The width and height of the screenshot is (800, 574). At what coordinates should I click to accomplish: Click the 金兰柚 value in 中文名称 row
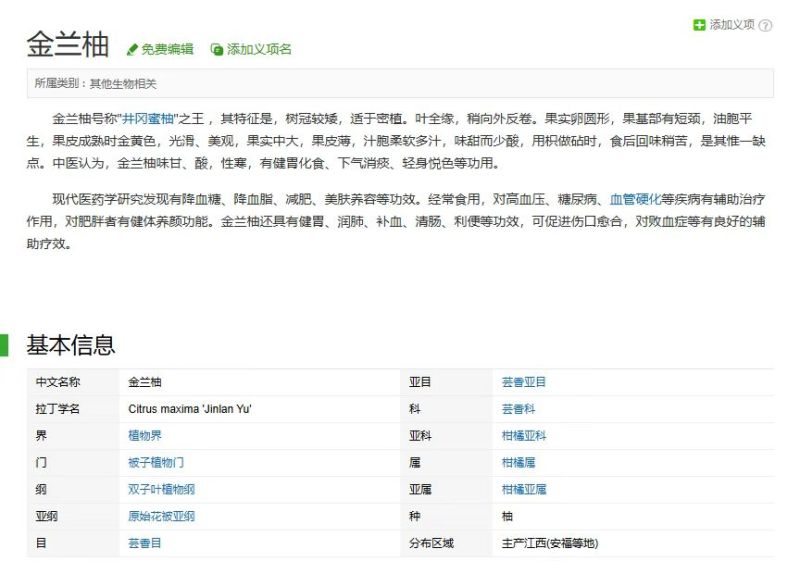(145, 382)
